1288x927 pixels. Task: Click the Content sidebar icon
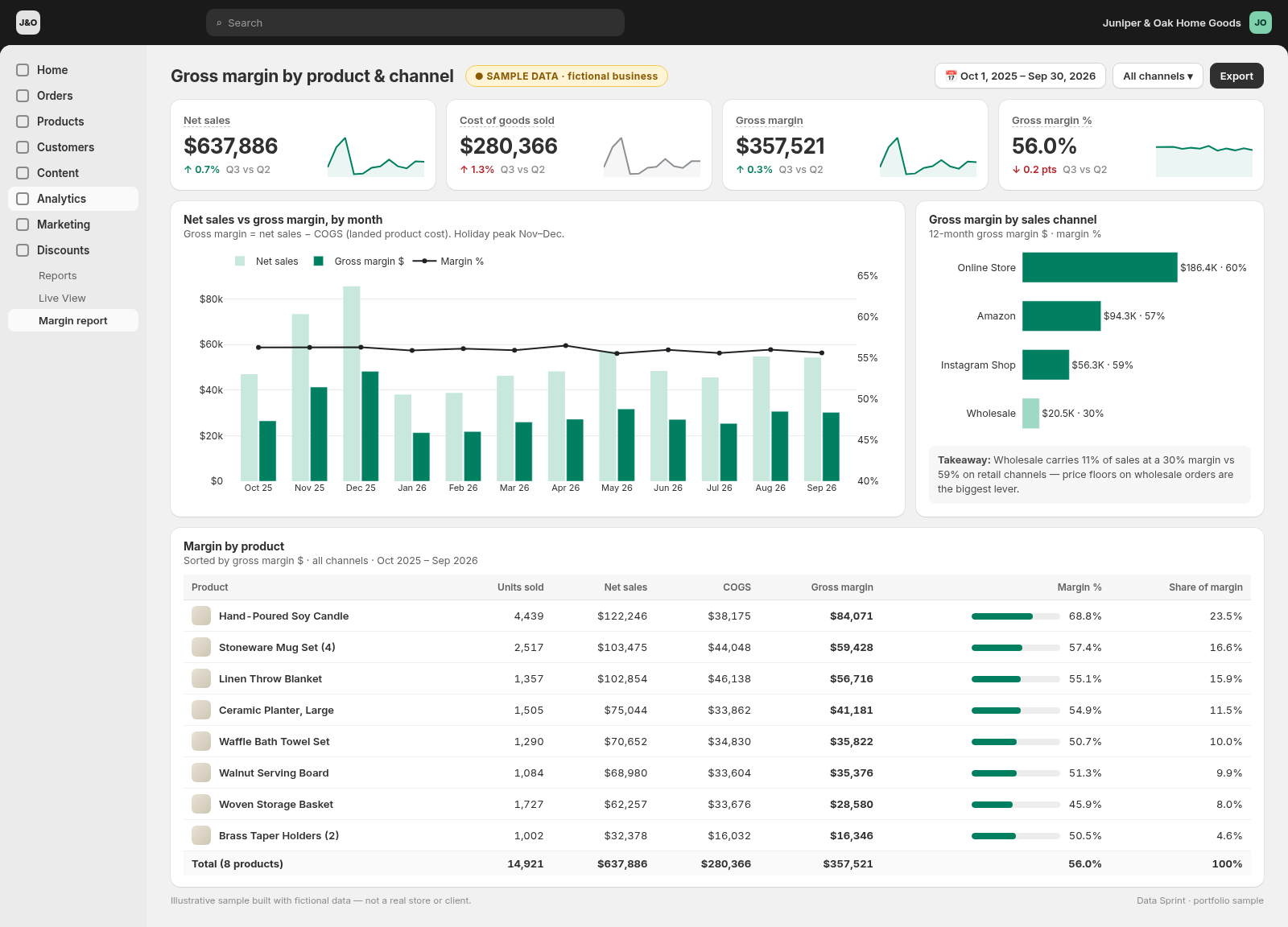pyautogui.click(x=23, y=173)
